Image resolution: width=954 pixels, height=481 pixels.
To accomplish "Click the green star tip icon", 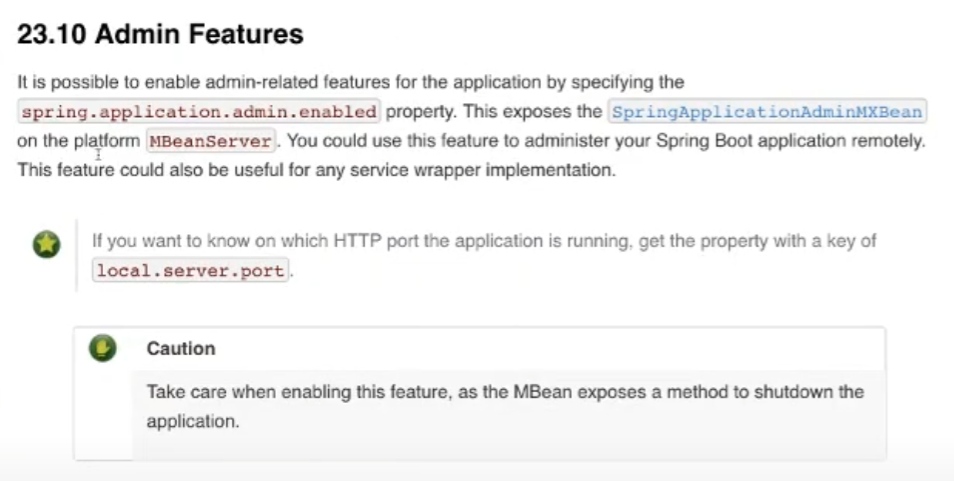I will 46,244.
